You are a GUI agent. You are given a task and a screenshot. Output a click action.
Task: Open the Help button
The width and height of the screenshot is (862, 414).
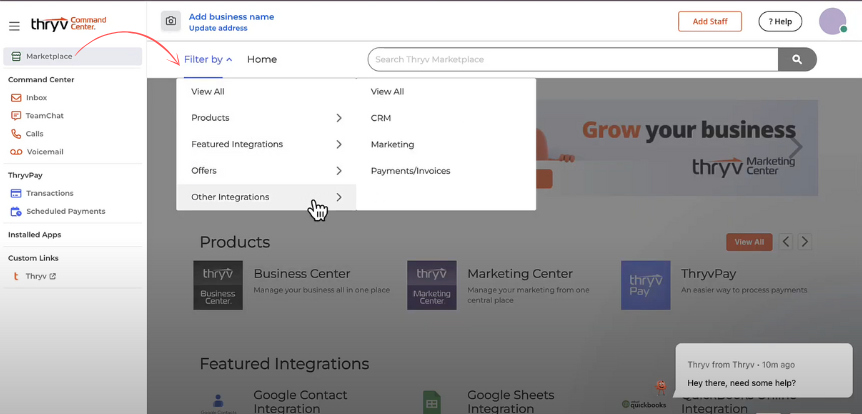click(780, 21)
